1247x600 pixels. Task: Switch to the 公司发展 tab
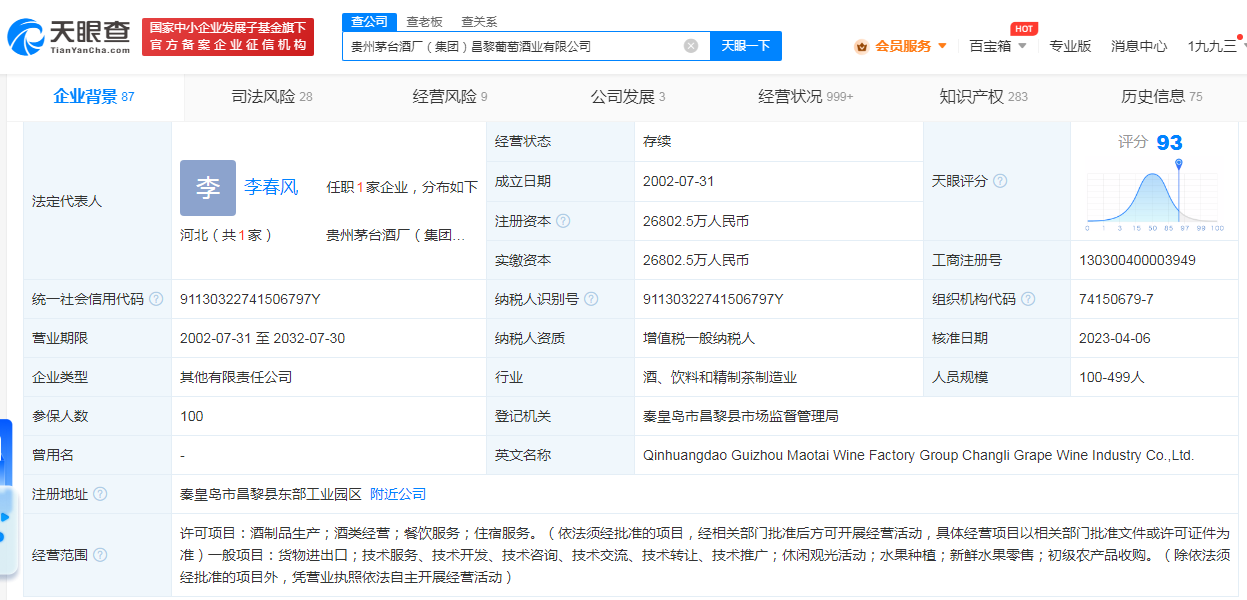pos(628,96)
